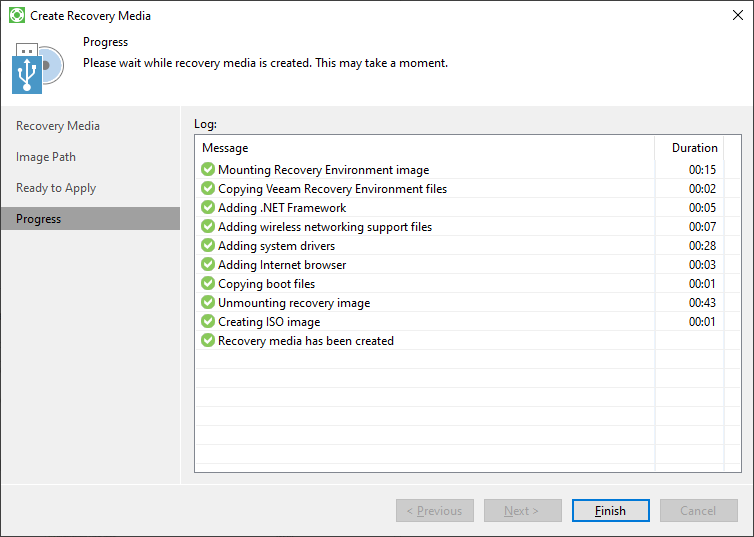The height and width of the screenshot is (537, 754).
Task: Click the USB recovery media icon
Action: (x=38, y=68)
